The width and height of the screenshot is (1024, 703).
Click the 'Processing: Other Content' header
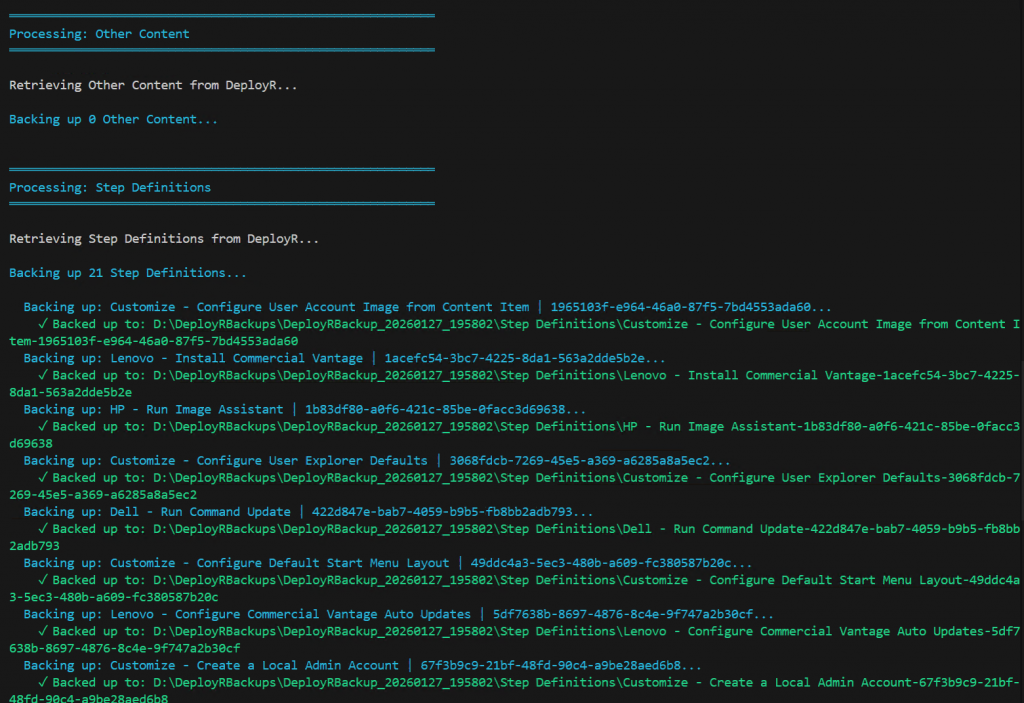pyautogui.click(x=99, y=34)
